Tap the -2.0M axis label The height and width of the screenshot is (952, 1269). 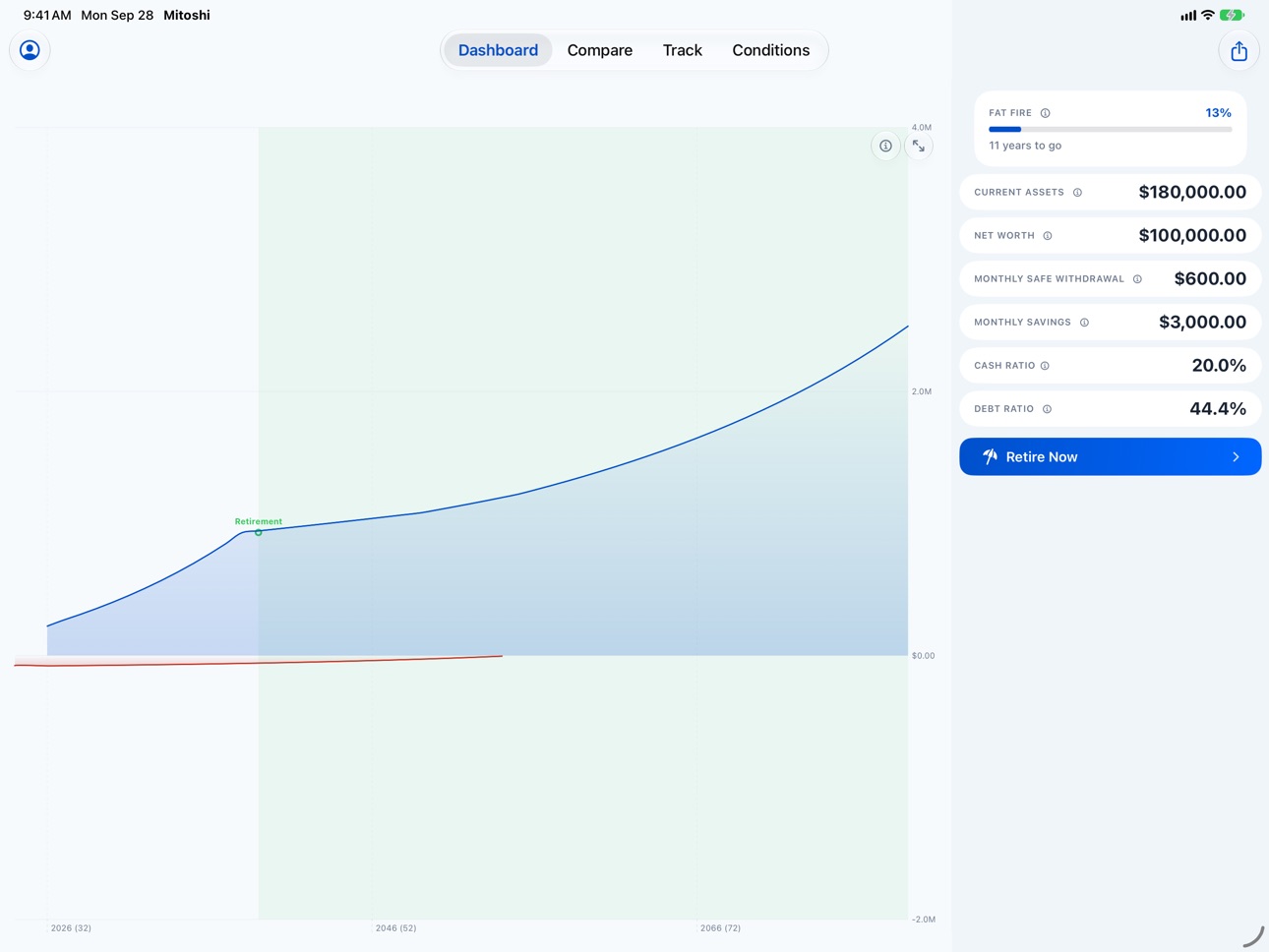tap(924, 920)
